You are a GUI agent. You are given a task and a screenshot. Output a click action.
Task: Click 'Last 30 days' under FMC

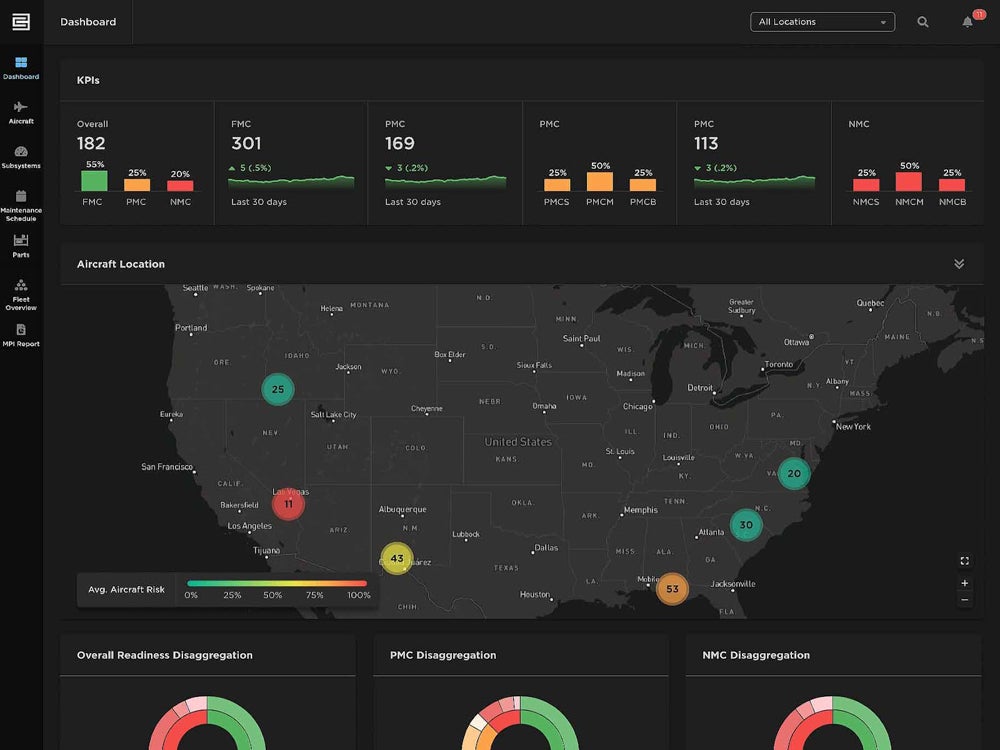(259, 202)
